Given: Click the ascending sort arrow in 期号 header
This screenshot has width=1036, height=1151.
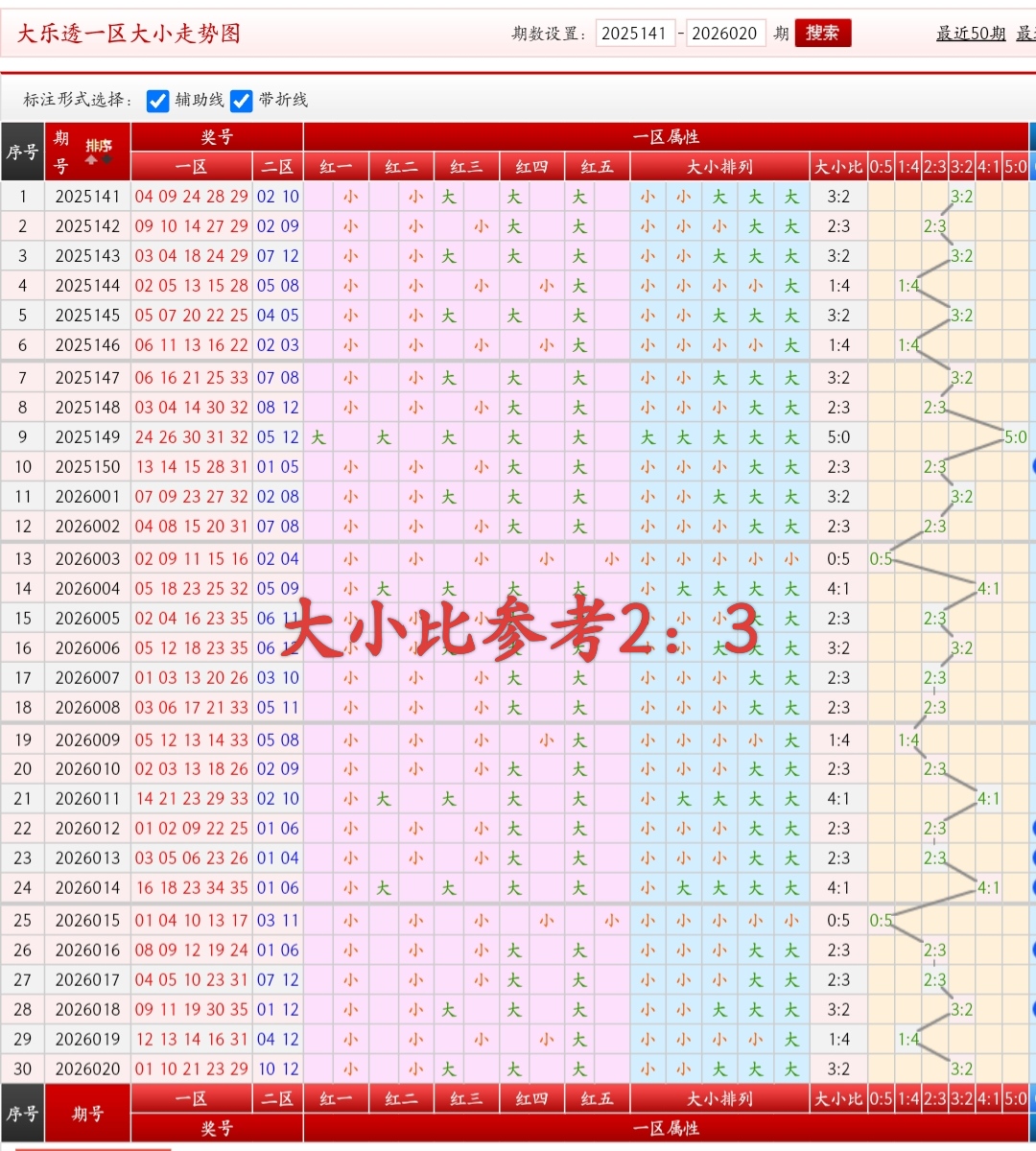Looking at the screenshot, I should tap(90, 159).
